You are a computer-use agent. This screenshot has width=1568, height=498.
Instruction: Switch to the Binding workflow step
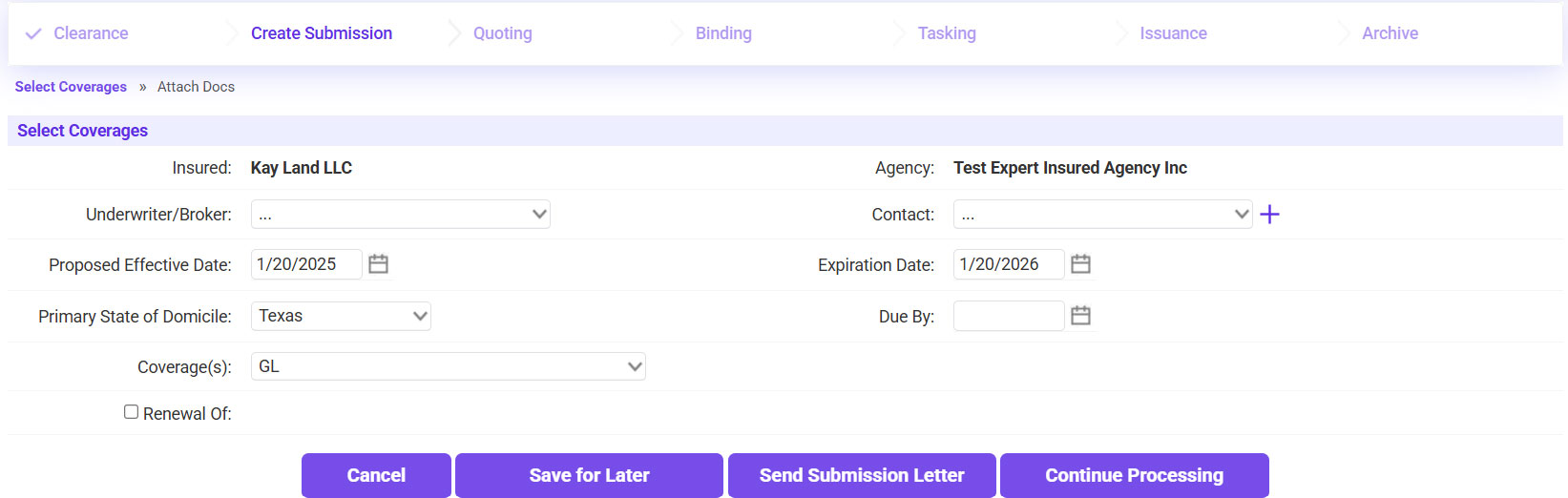pyautogui.click(x=723, y=33)
